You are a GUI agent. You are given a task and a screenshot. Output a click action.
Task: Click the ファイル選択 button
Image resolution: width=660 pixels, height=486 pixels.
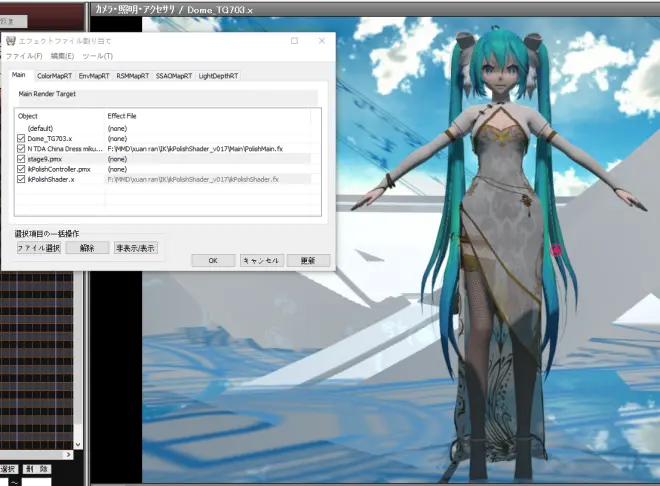click(x=39, y=248)
